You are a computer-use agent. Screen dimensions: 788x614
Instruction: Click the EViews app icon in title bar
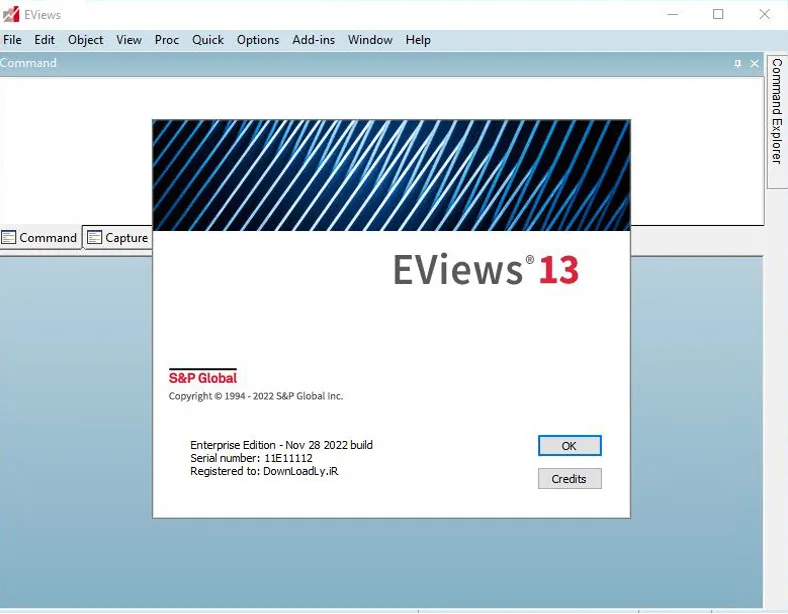pyautogui.click(x=11, y=14)
